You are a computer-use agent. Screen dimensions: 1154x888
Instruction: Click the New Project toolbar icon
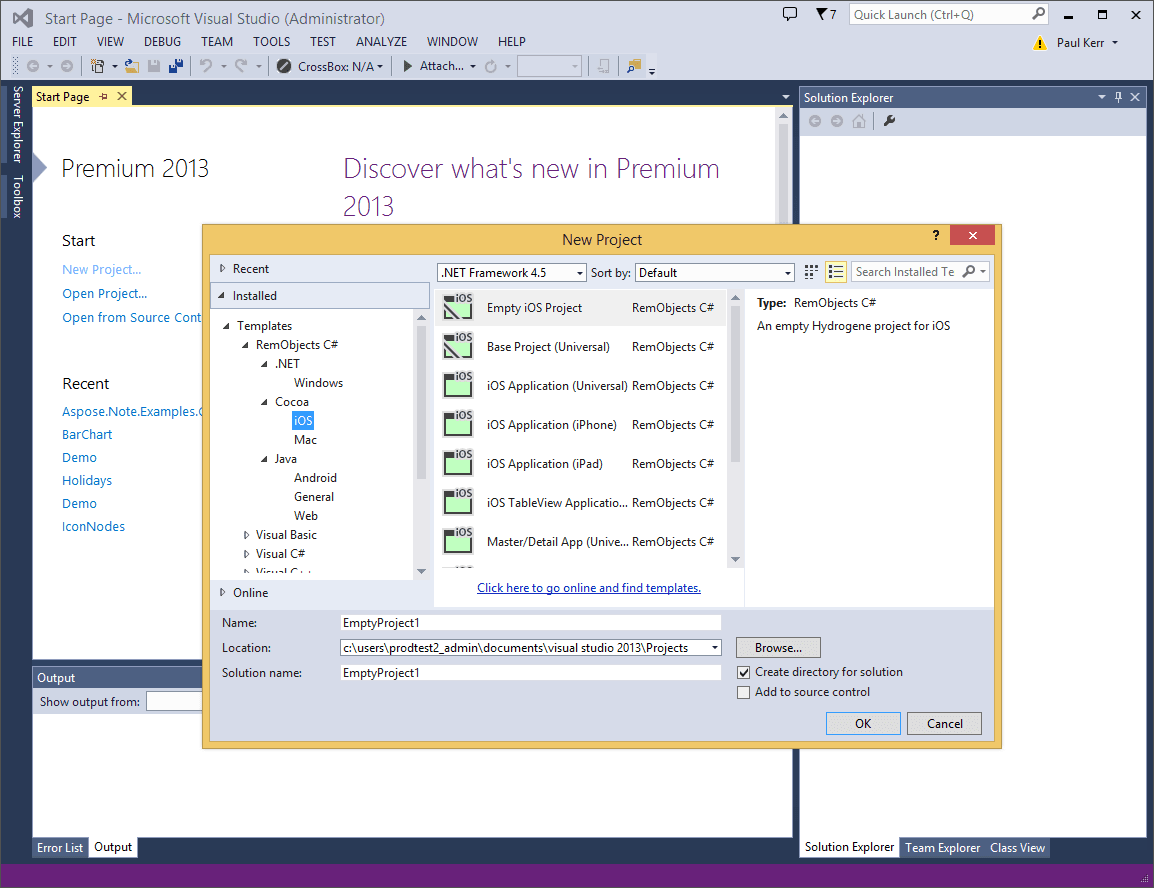click(x=97, y=66)
